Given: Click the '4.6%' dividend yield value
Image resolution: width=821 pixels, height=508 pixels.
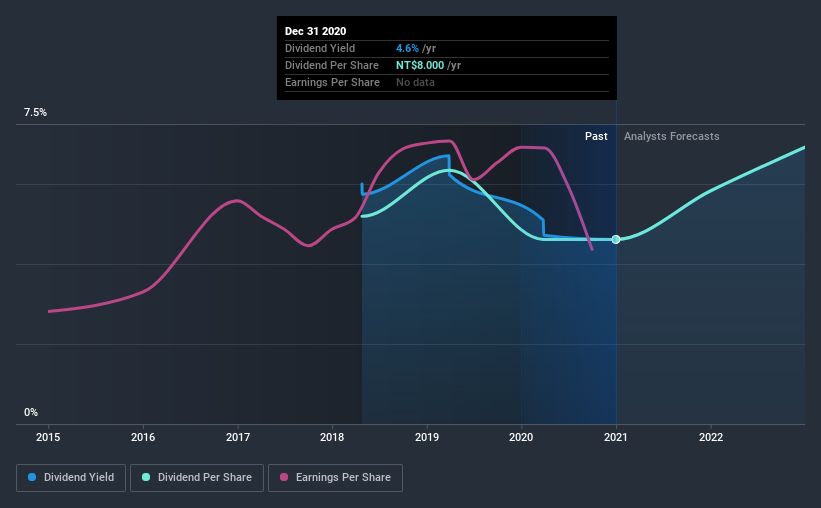Looking at the screenshot, I should click(407, 48).
